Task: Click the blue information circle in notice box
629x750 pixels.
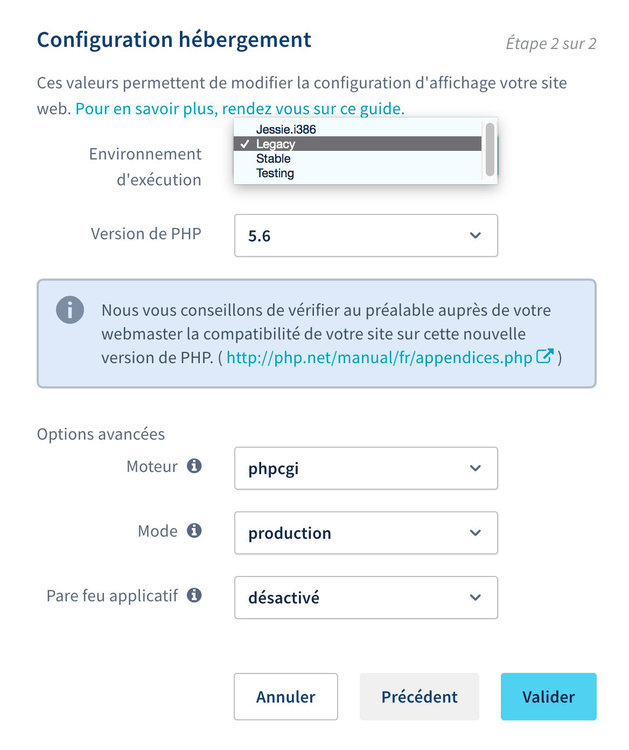Action: pyautogui.click(x=69, y=310)
